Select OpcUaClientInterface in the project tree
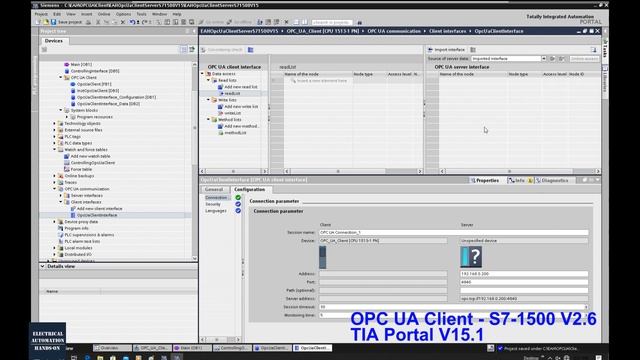The width and height of the screenshot is (640, 360). 97,215
